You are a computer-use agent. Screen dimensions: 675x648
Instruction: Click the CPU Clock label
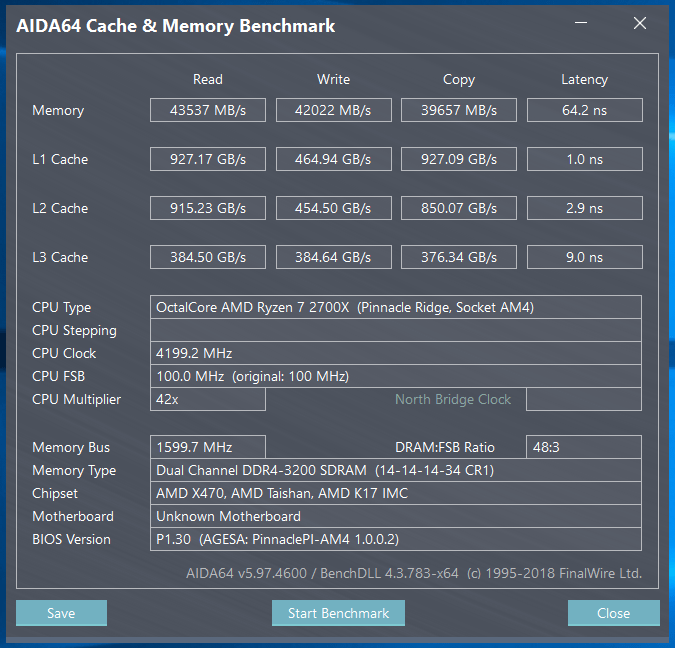[x=64, y=353]
